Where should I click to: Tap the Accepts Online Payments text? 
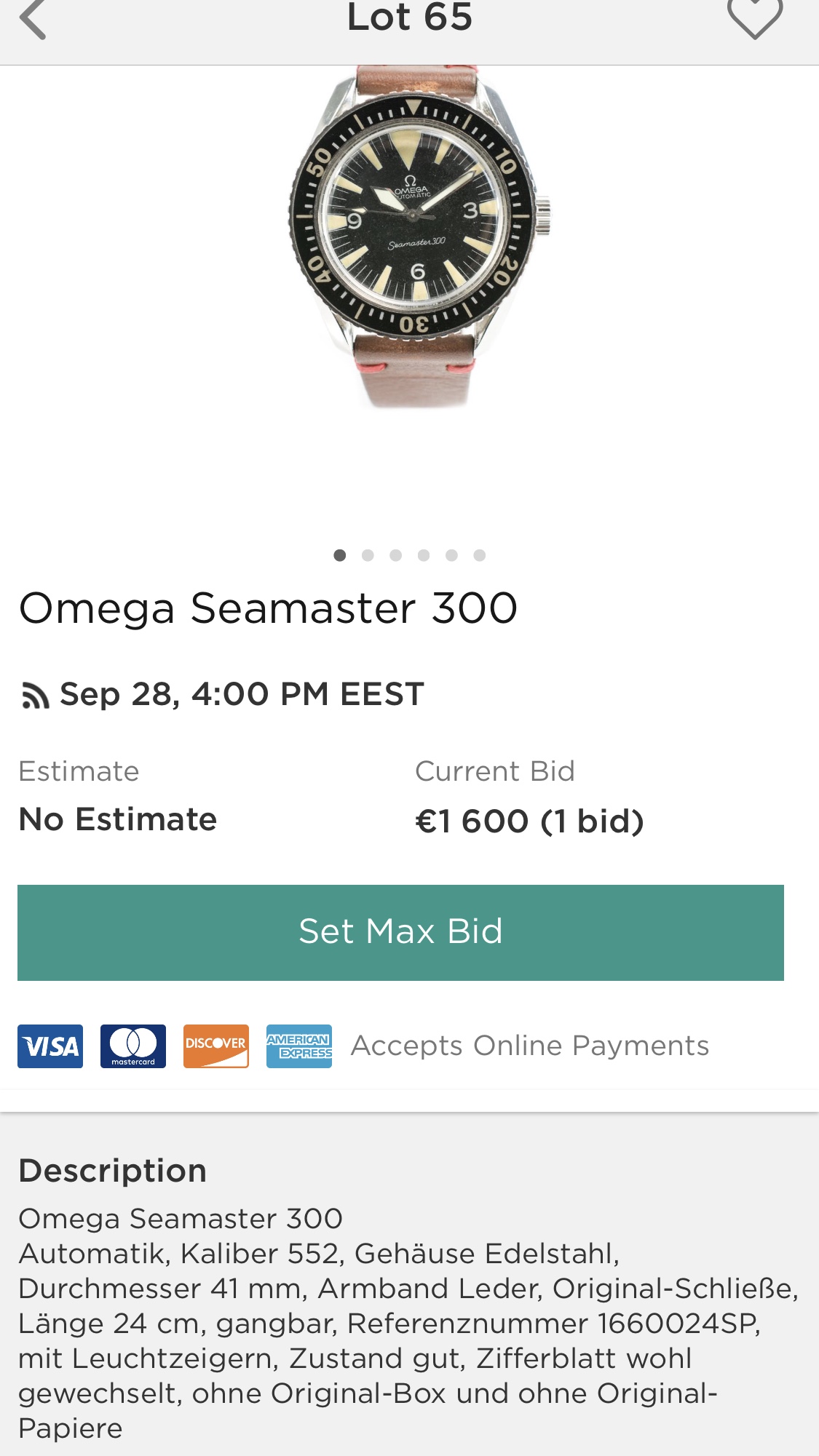coord(529,1046)
